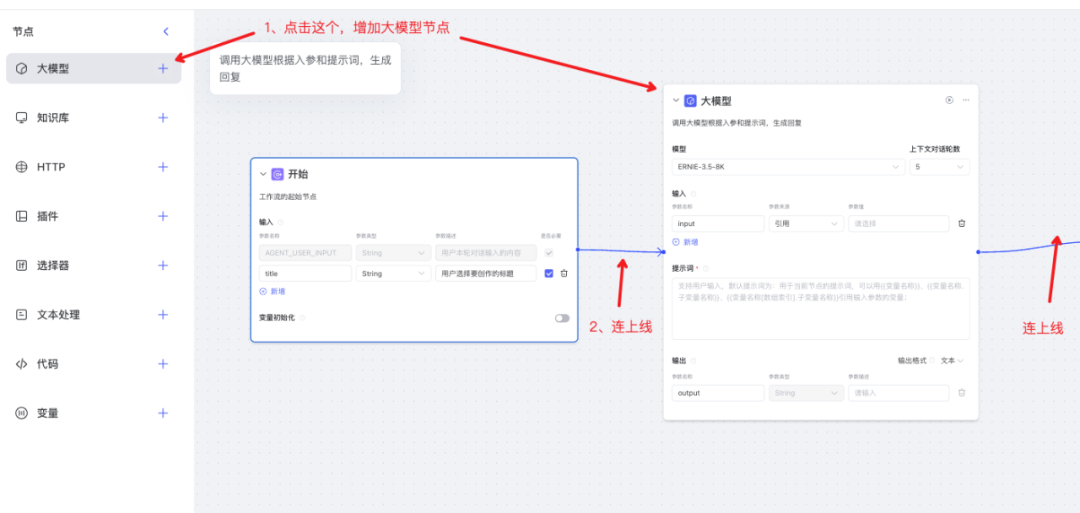
Task: Add an HTTP node using plus icon
Action: tap(163, 167)
